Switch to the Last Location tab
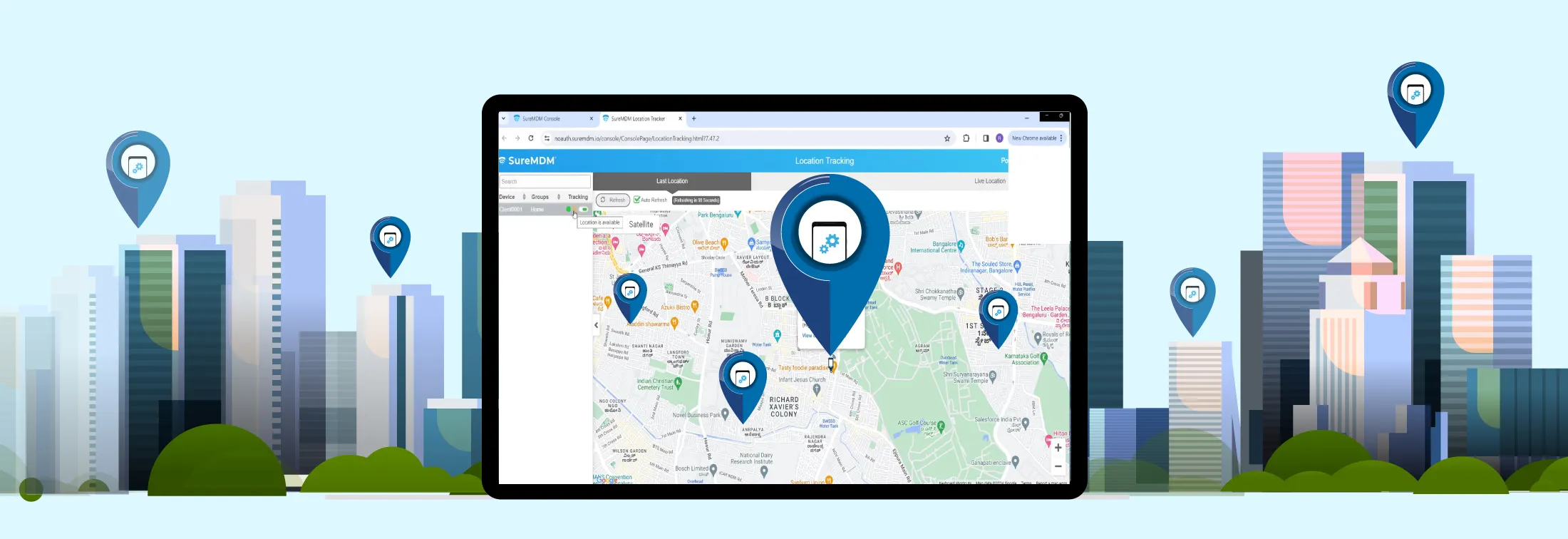This screenshot has height=539, width=1568. pyautogui.click(x=671, y=181)
